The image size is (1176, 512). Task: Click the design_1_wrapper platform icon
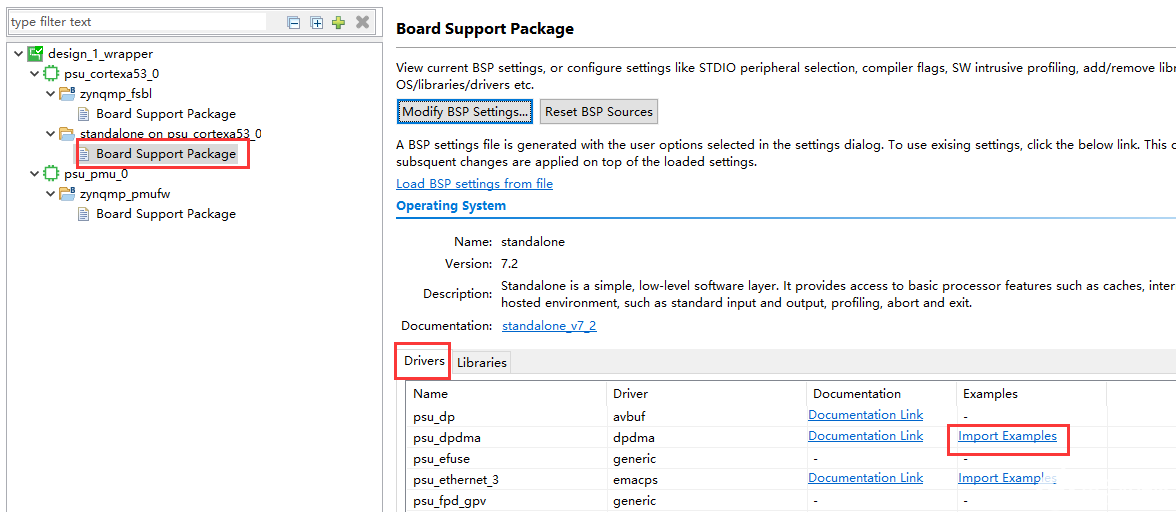[35, 54]
